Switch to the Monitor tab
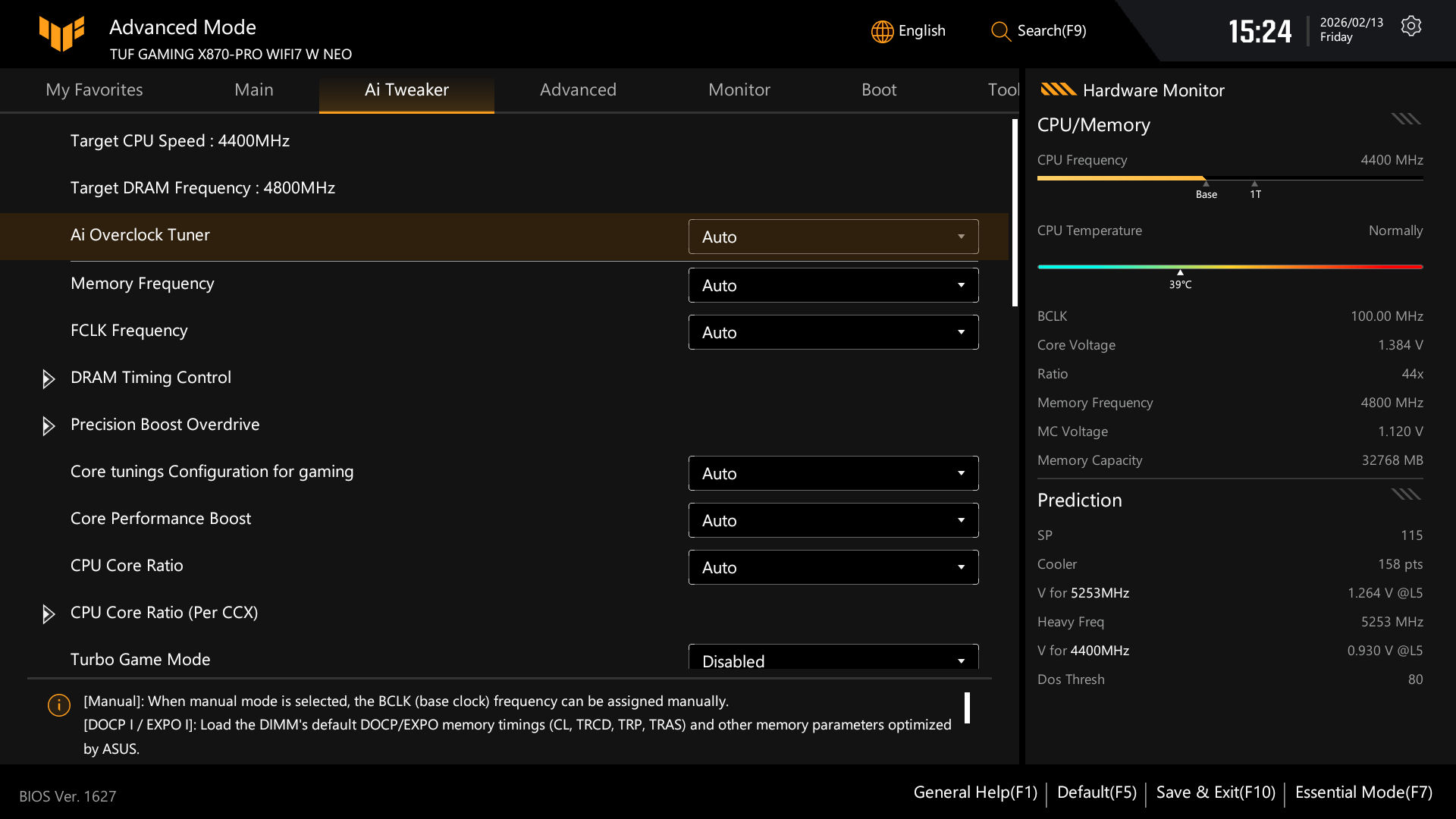The image size is (1456, 819). (739, 89)
